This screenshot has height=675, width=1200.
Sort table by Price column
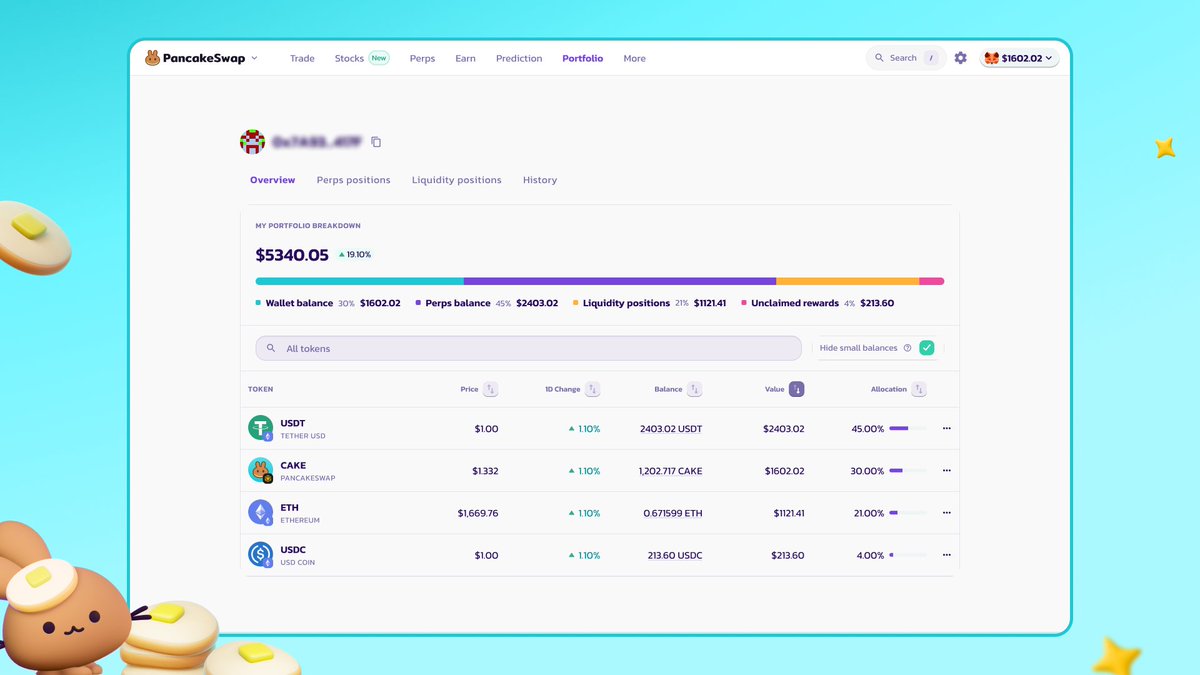[490, 389]
